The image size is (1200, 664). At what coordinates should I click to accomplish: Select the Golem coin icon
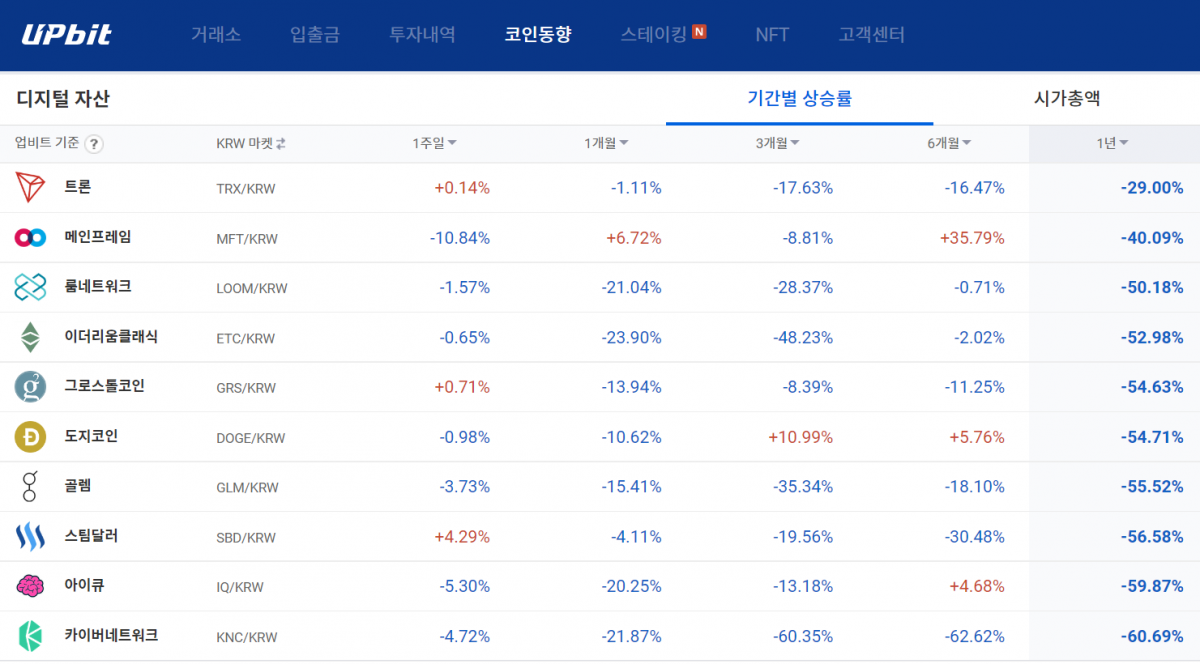pyautogui.click(x=30, y=487)
